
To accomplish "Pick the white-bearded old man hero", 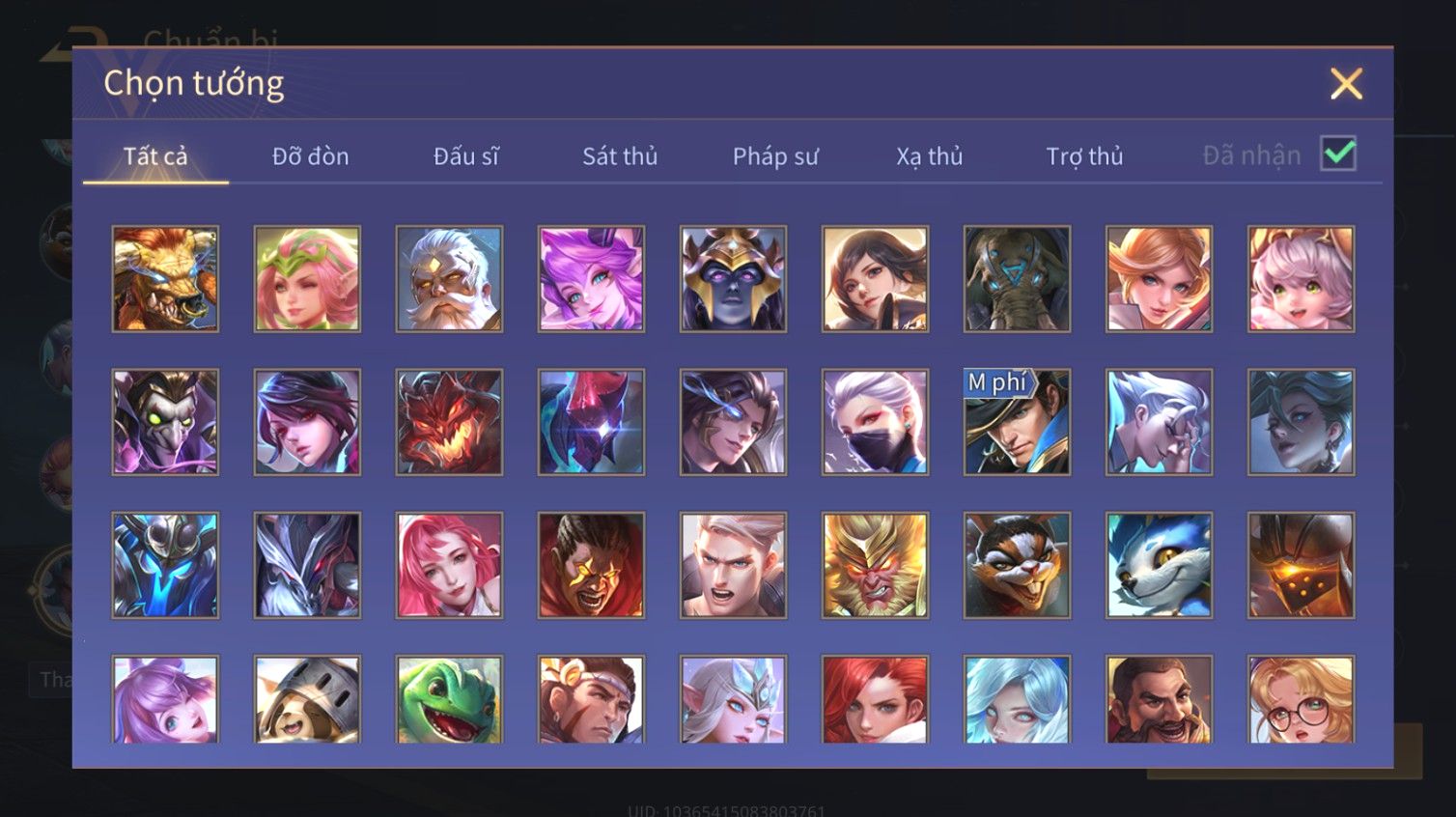I will coord(449,279).
